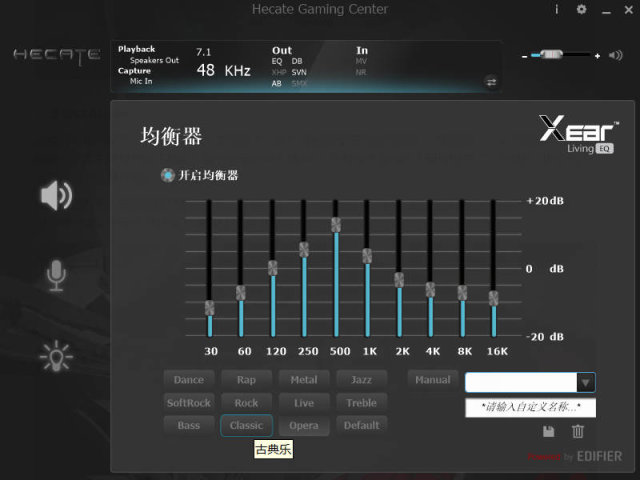Click the 16K band slider handle

coord(493,298)
